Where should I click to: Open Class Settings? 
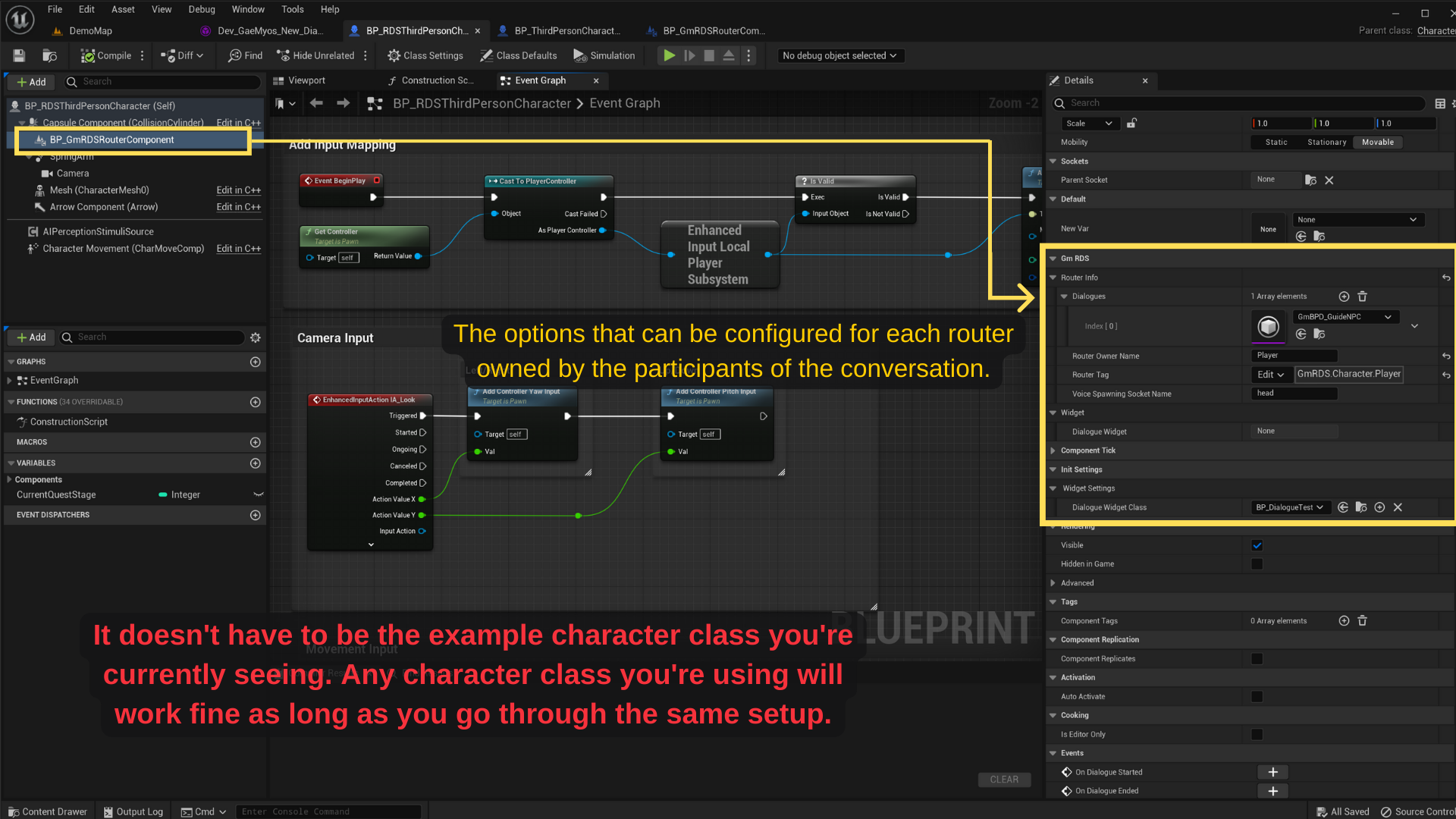pos(425,55)
